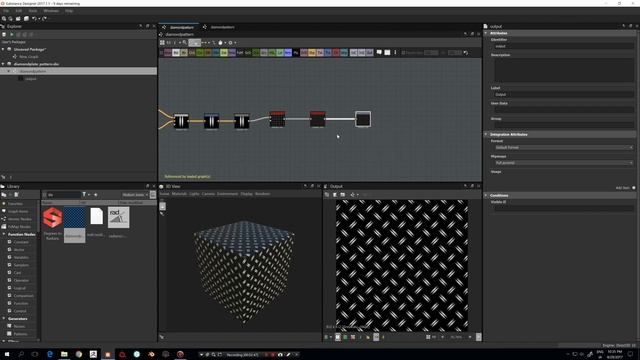Collapse the Integration Attributes section

click(486, 134)
